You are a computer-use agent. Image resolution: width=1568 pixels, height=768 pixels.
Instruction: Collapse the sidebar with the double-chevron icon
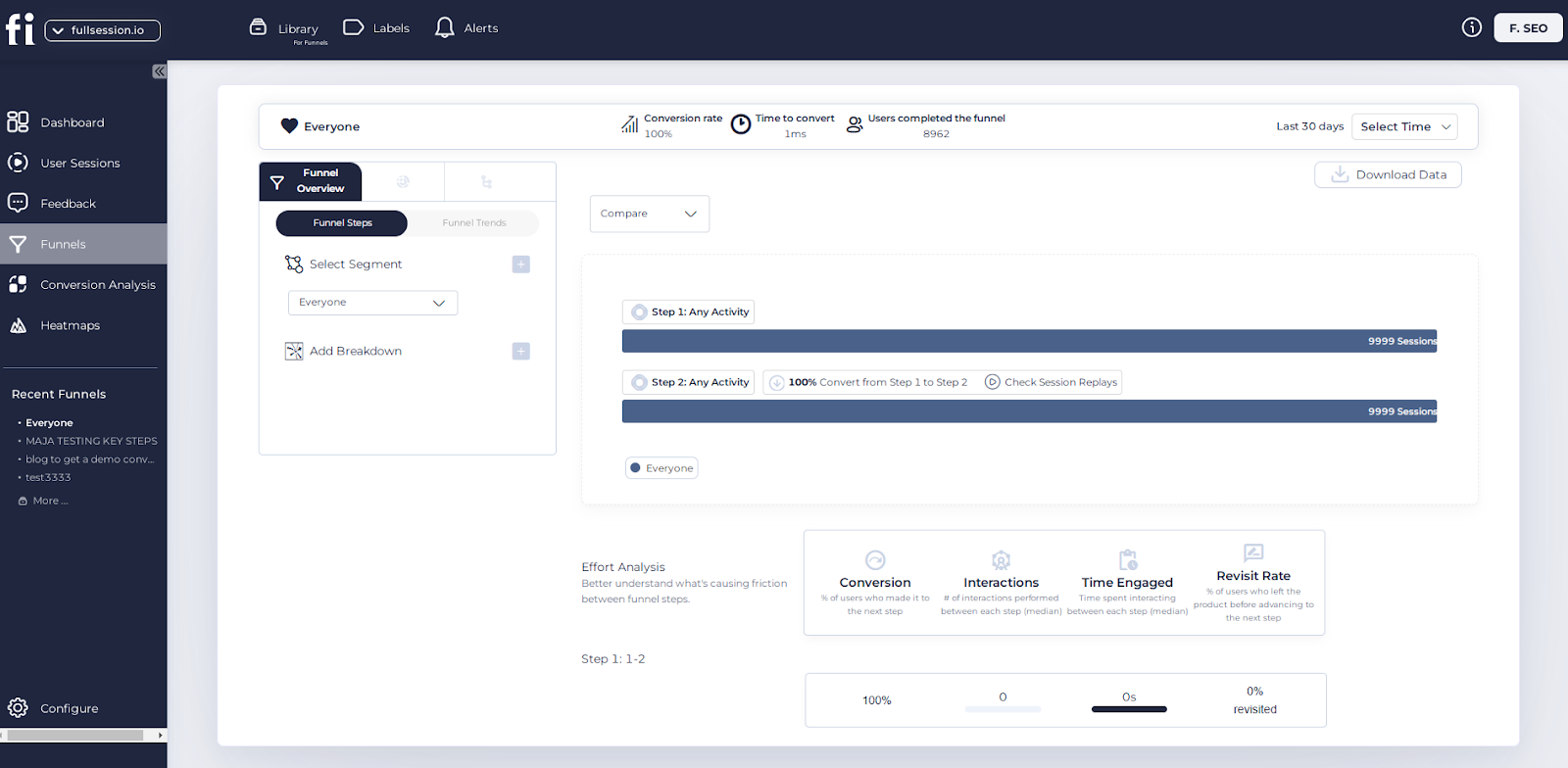pyautogui.click(x=160, y=72)
